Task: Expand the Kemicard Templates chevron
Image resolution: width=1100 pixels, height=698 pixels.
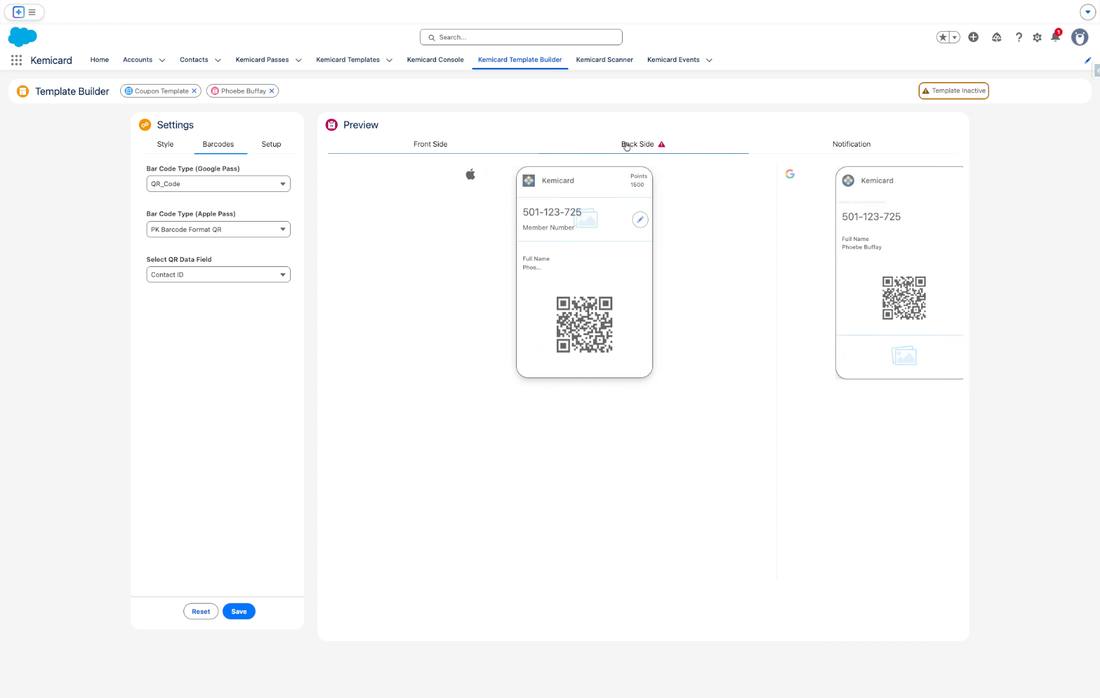Action: pos(389,60)
